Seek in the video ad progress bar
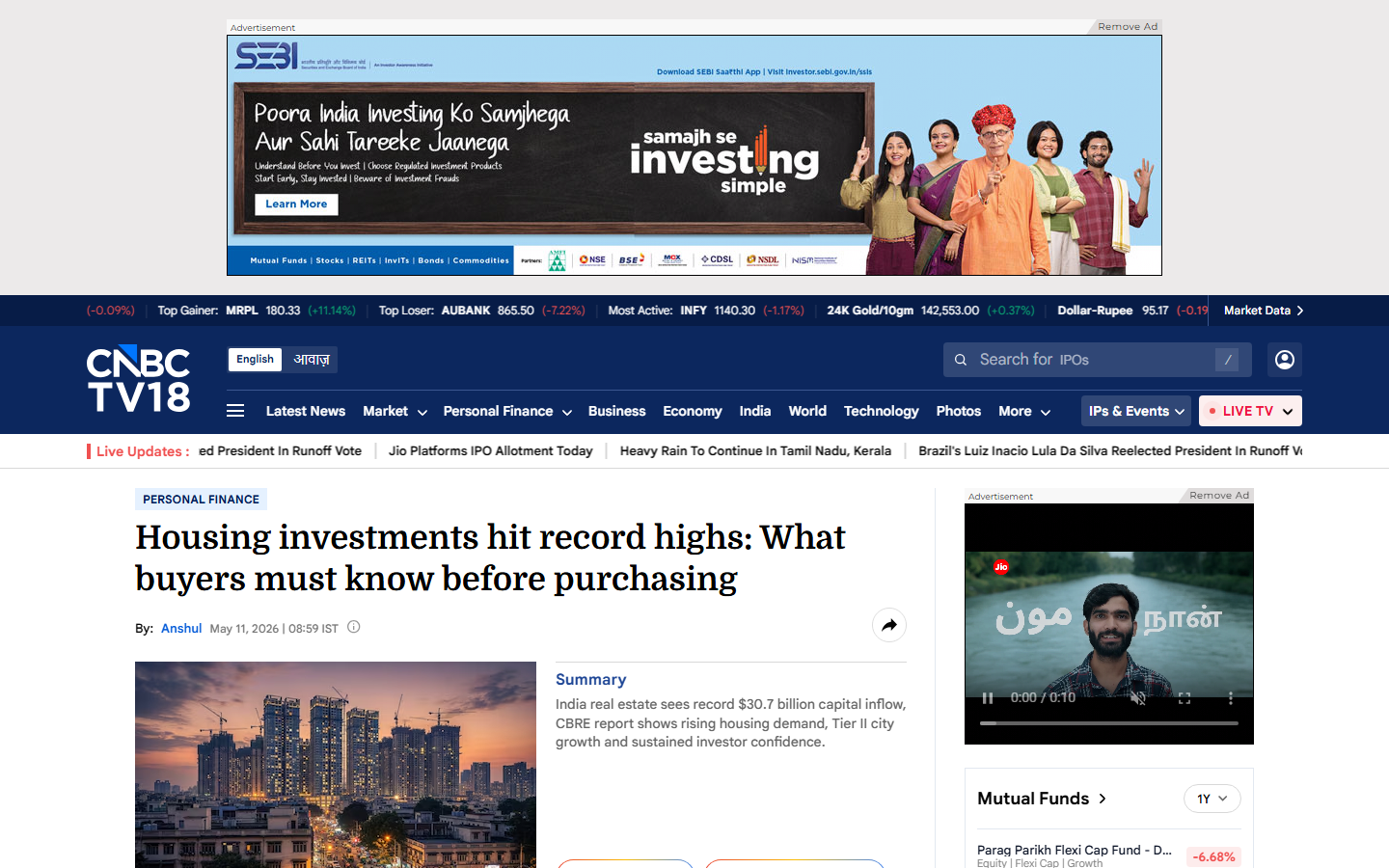The height and width of the screenshot is (868, 1389). coord(1109,723)
